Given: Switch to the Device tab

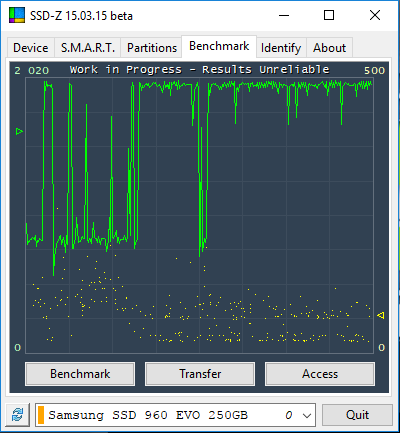Looking at the screenshot, I should click(31, 48).
